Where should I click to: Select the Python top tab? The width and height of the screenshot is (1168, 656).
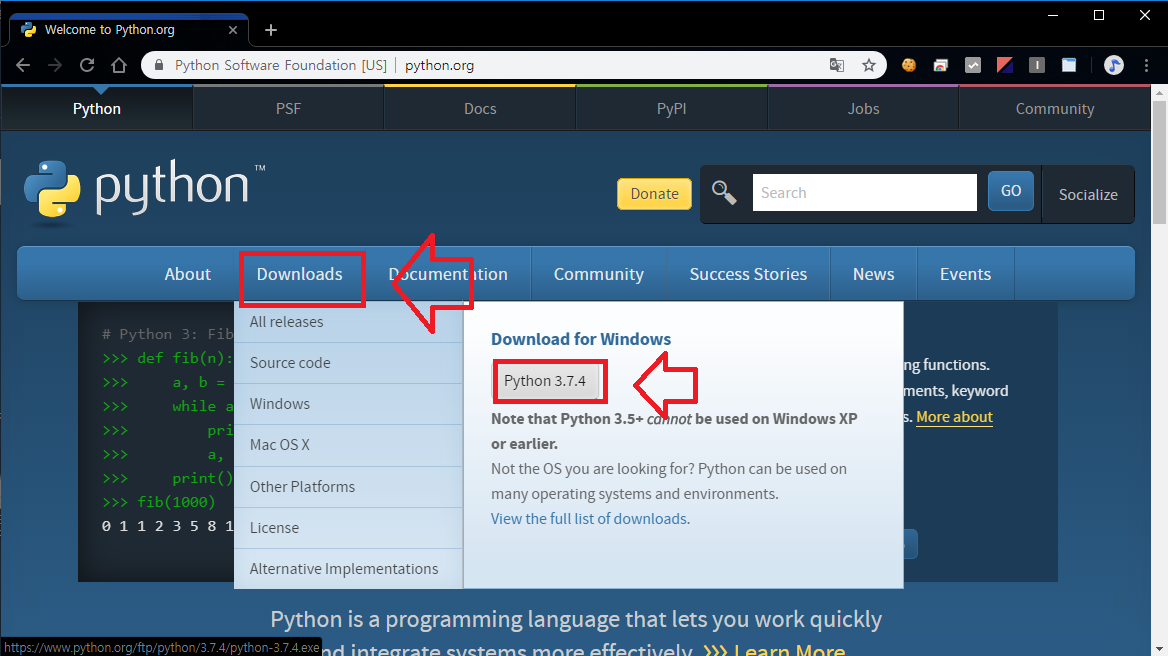pyautogui.click(x=97, y=109)
